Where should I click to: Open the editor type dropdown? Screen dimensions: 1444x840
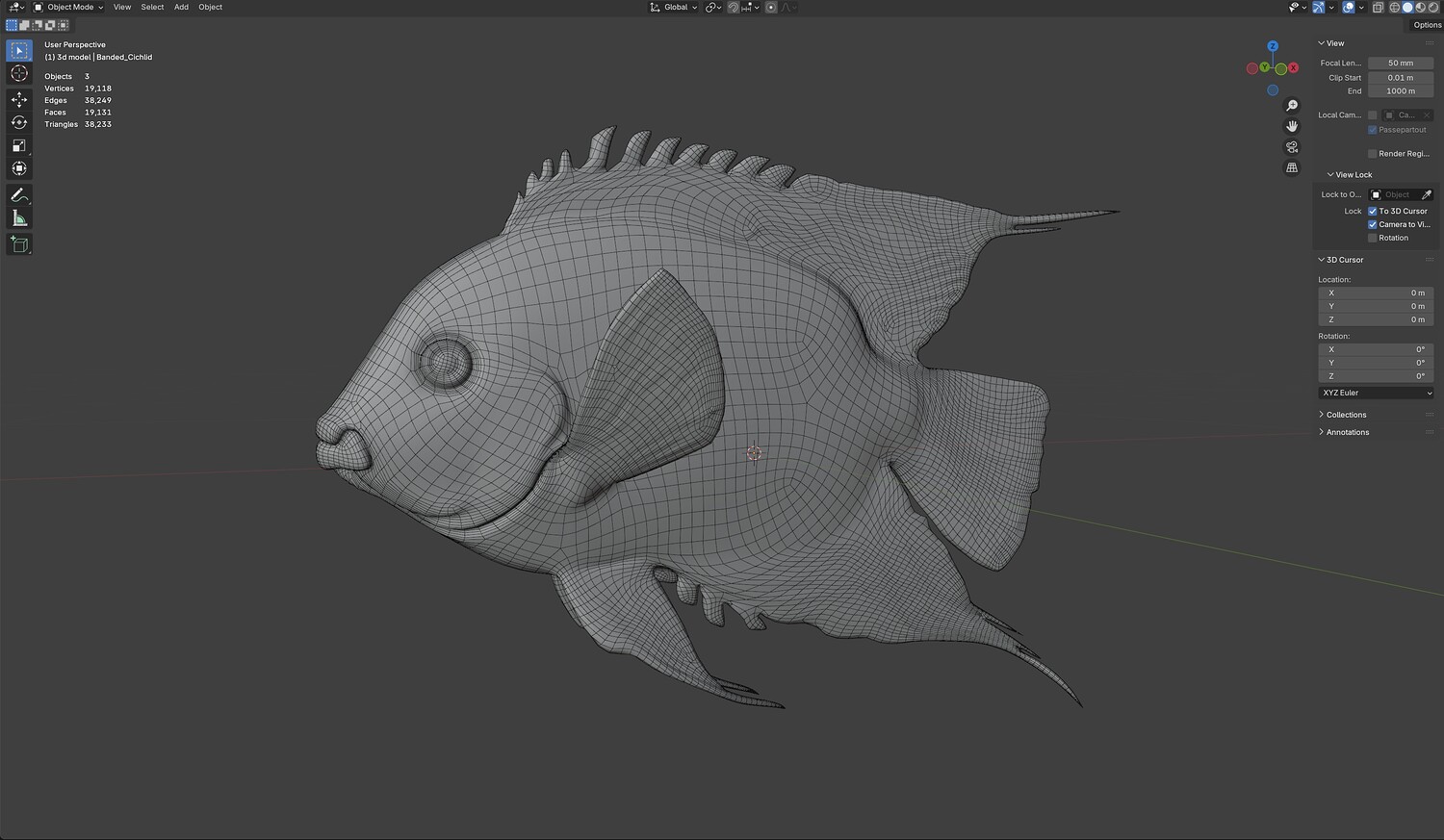[17, 7]
